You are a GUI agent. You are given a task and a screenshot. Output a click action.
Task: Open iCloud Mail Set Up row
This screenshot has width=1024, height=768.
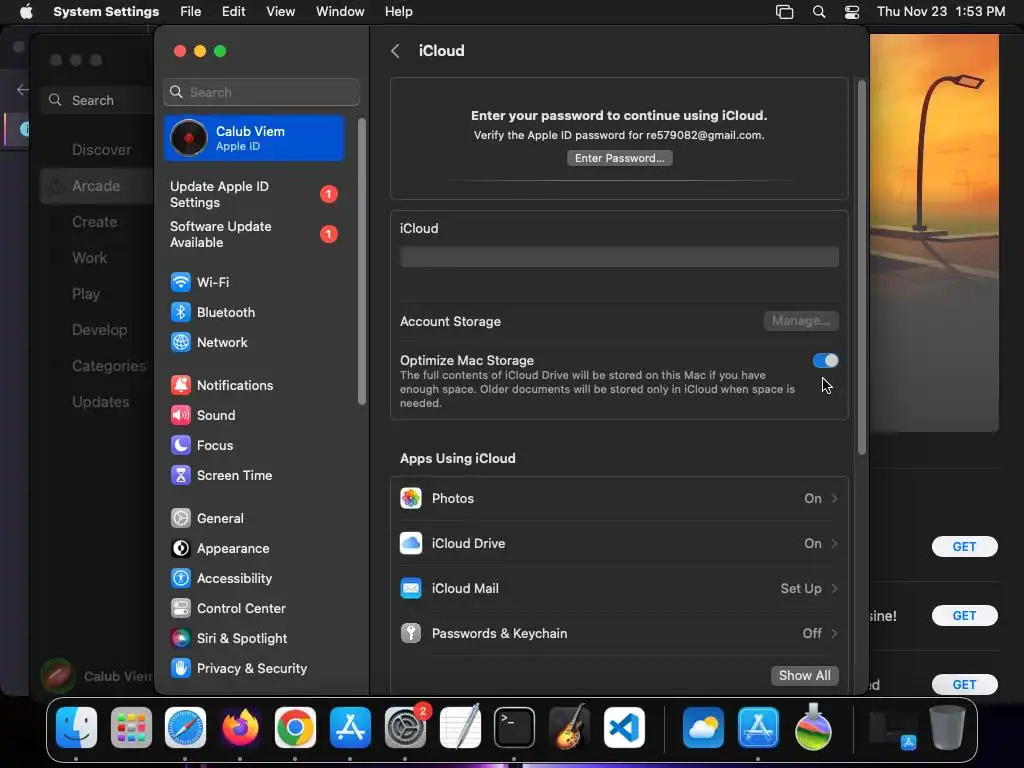coord(619,588)
